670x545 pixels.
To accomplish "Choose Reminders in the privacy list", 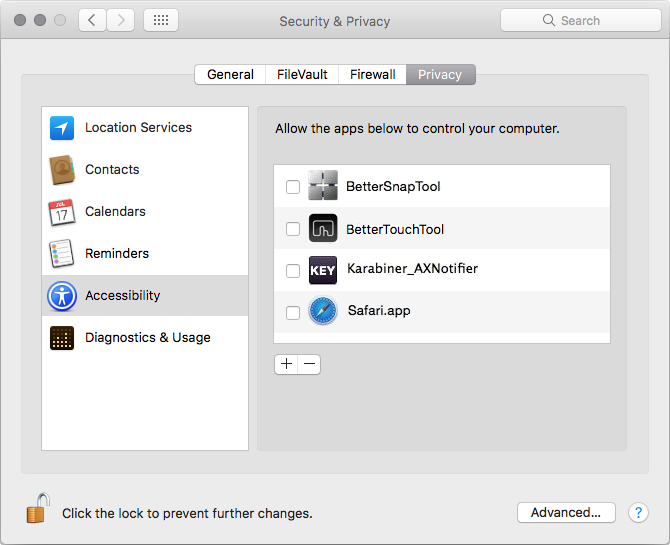I will [x=145, y=253].
